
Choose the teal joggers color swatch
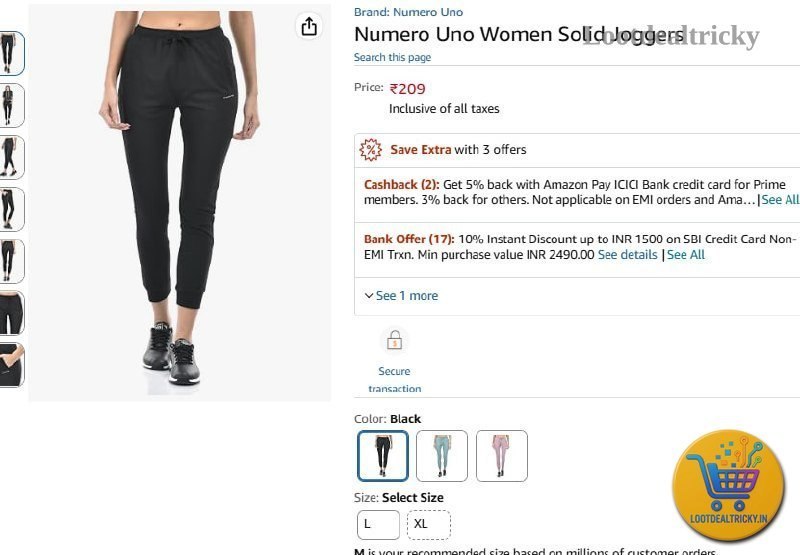(x=442, y=456)
